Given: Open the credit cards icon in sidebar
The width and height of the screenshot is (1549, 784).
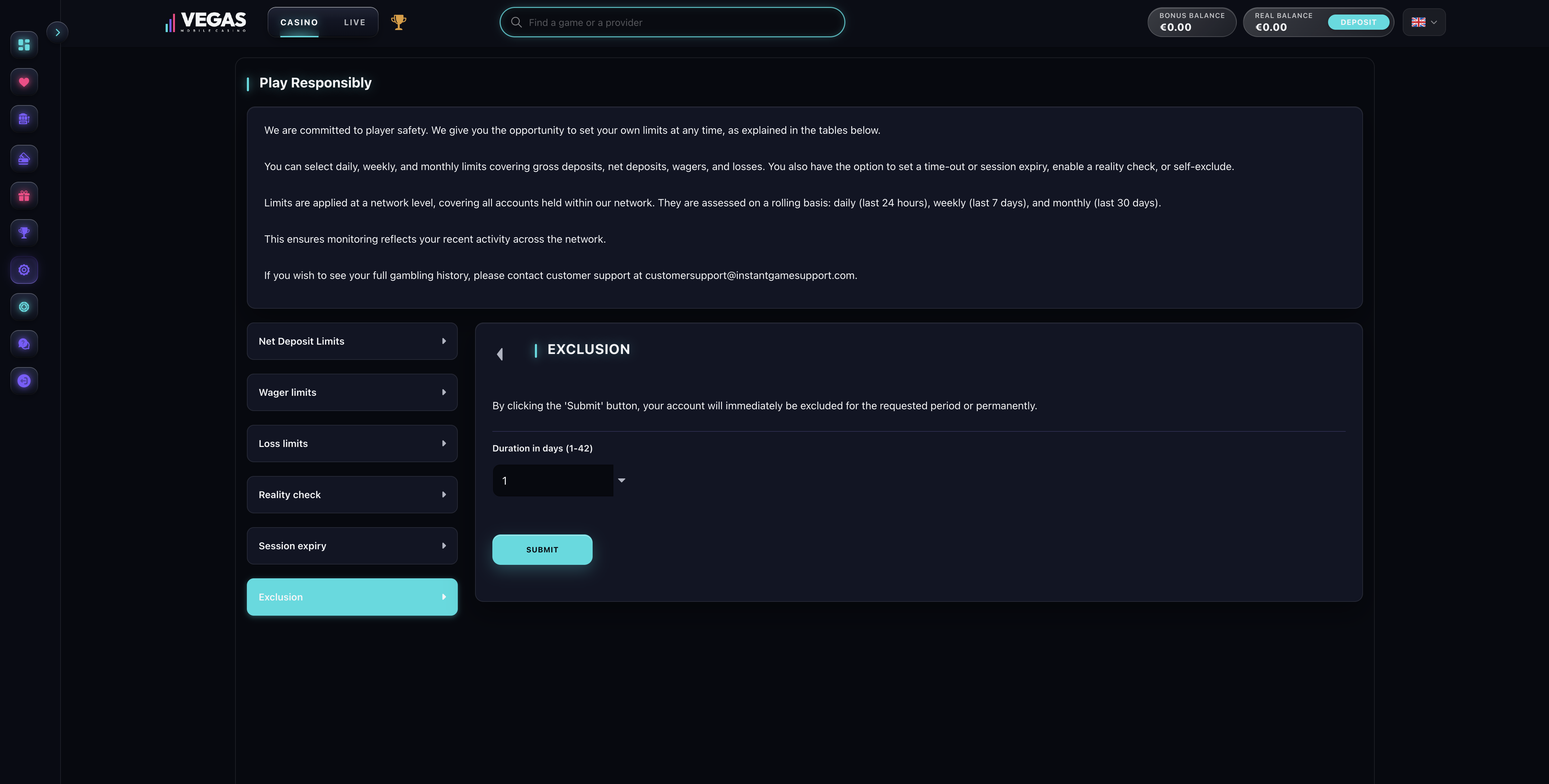Looking at the screenshot, I should (x=24, y=159).
